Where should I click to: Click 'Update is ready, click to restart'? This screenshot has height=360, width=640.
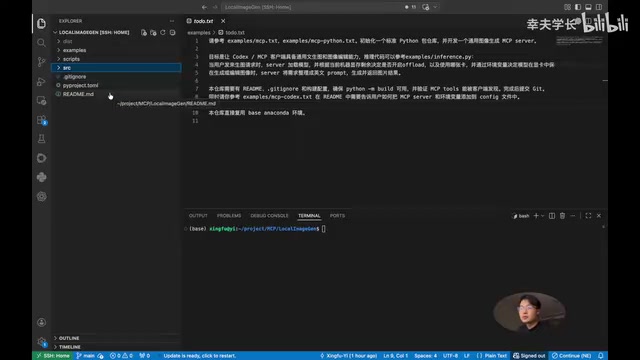pyautogui.click(x=200, y=356)
